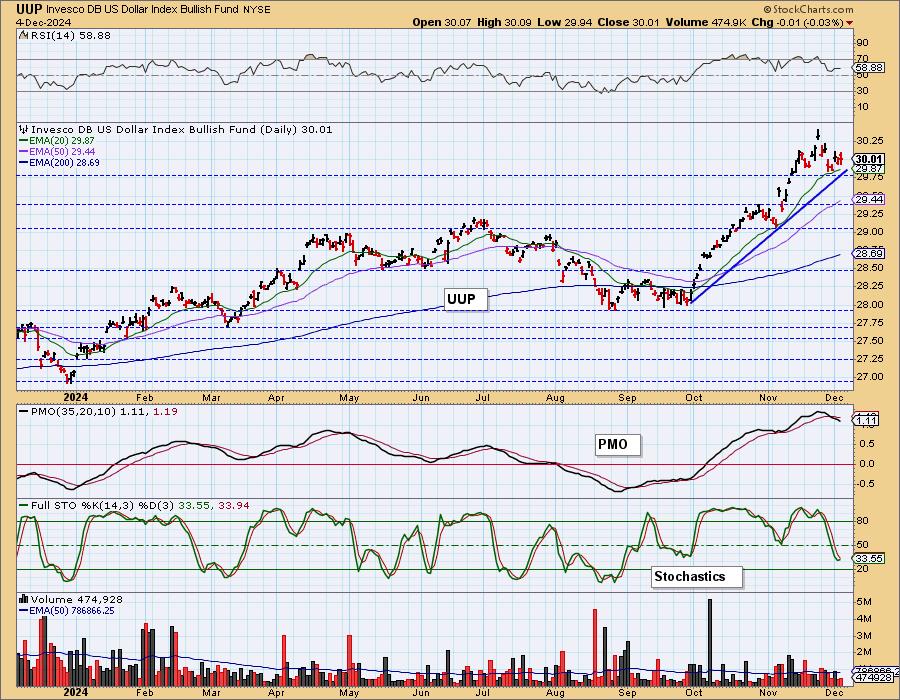Screen dimensions: 900x700
Task: Click the RSI(14) 58.88 legend text
Action: click(x=70, y=35)
